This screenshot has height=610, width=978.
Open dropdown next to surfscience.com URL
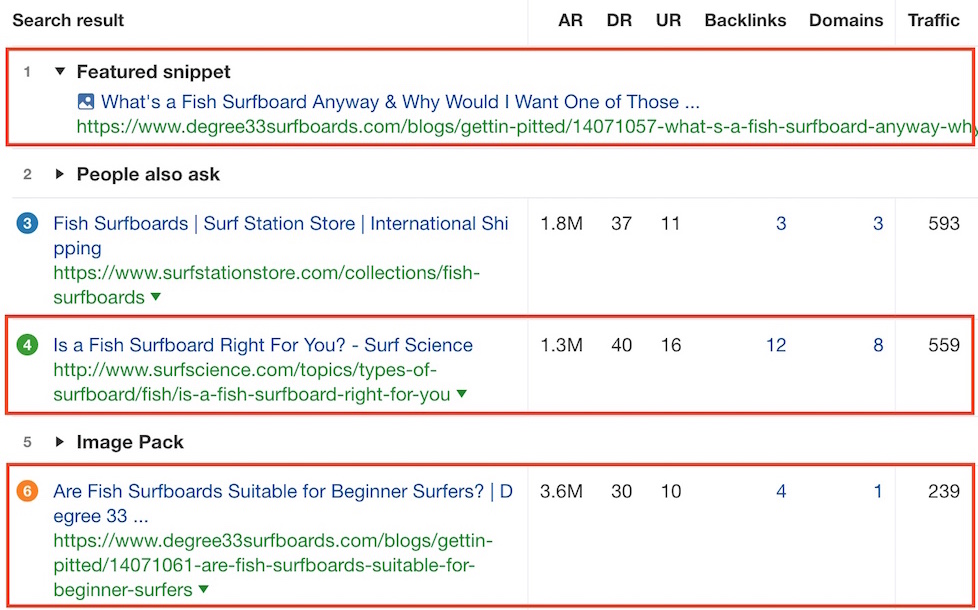[462, 394]
